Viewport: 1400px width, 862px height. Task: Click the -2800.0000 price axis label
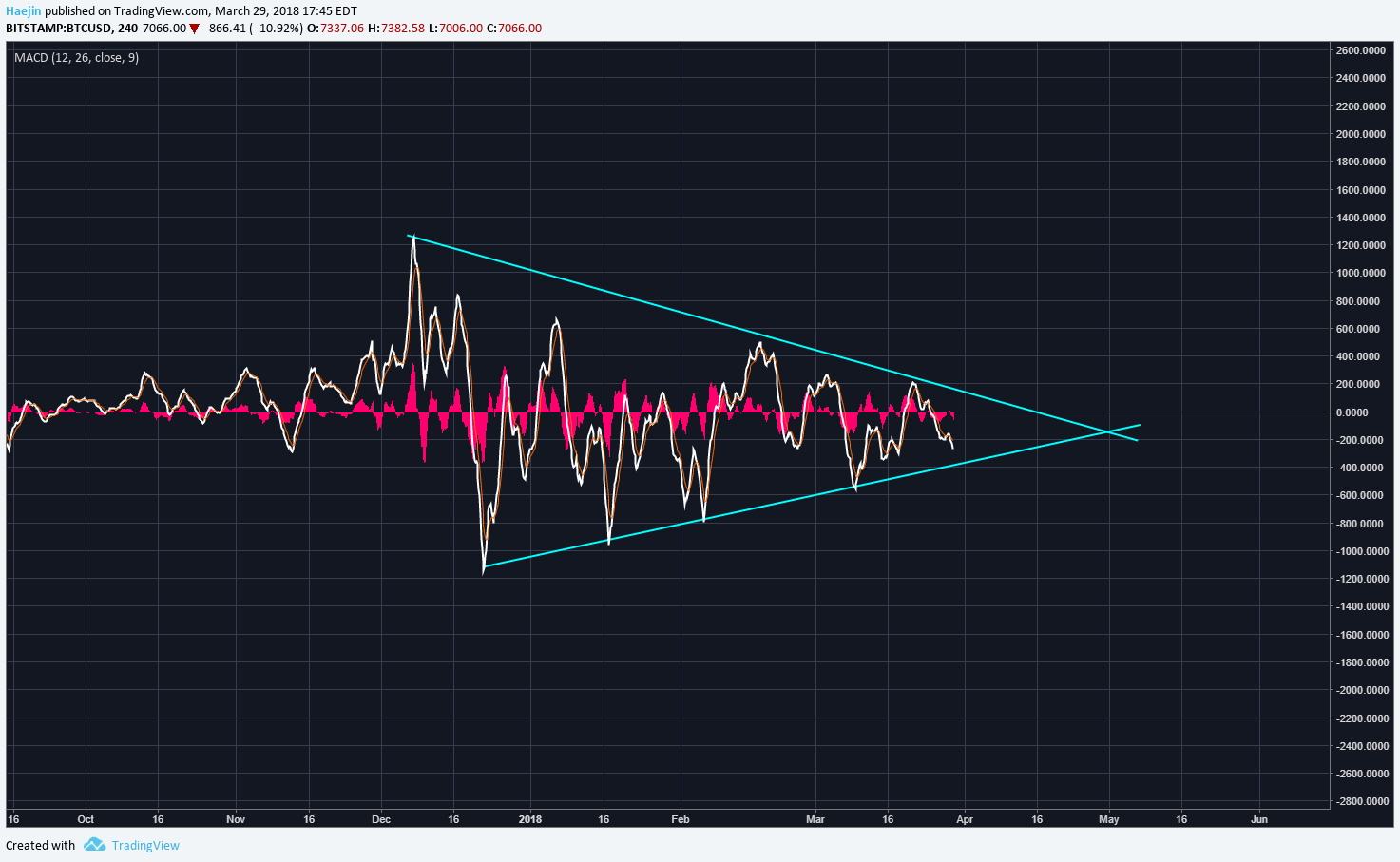[1360, 801]
